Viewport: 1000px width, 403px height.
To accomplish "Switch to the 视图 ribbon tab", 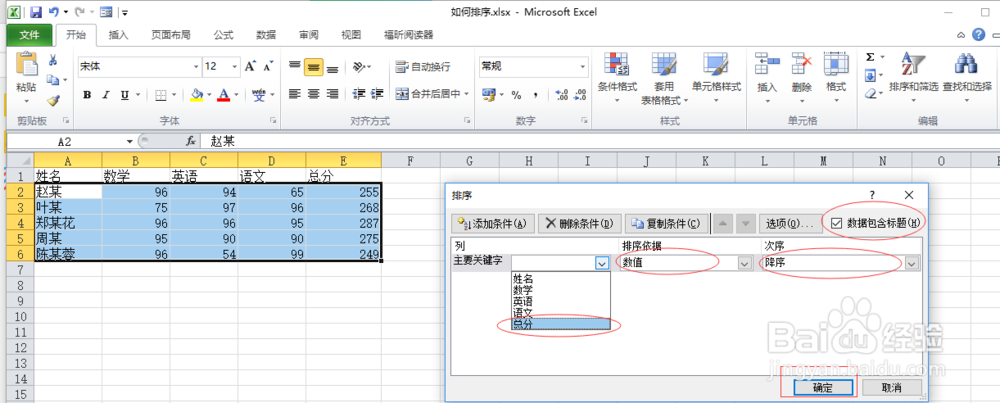I will (x=351, y=35).
